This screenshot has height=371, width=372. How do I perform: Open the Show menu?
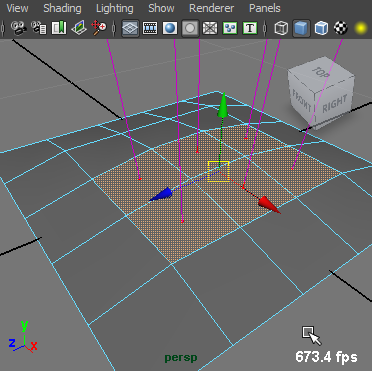click(x=161, y=8)
